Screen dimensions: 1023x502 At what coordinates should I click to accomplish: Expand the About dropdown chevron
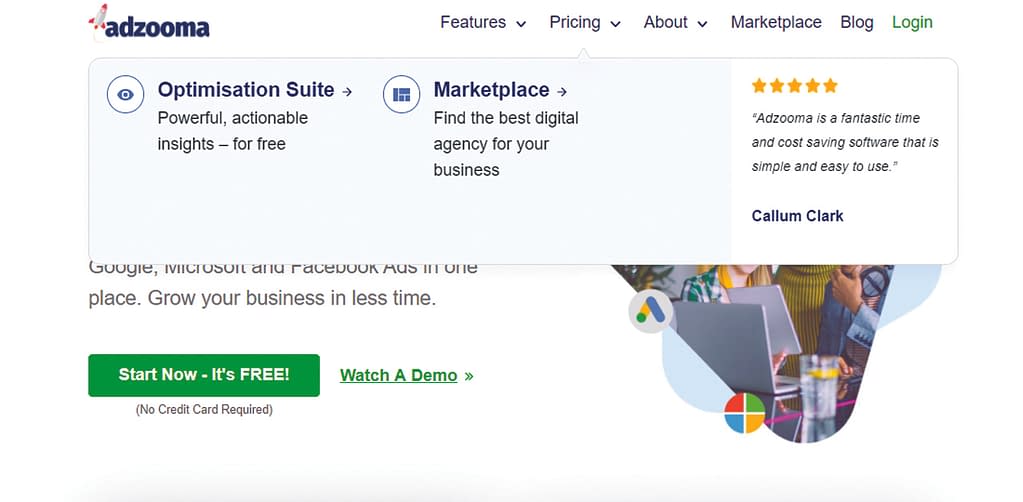click(702, 24)
